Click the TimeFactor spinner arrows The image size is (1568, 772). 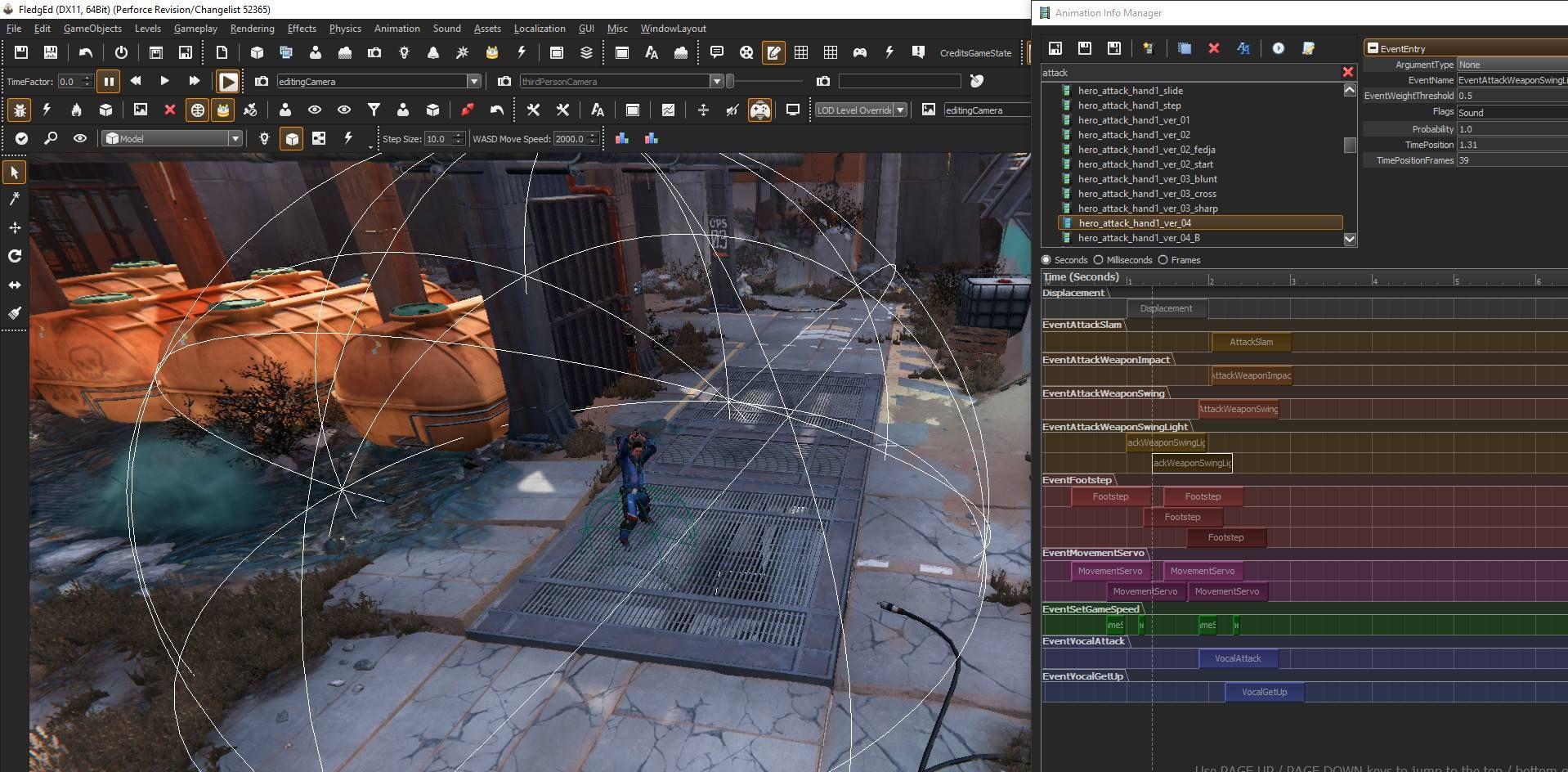pos(87,81)
